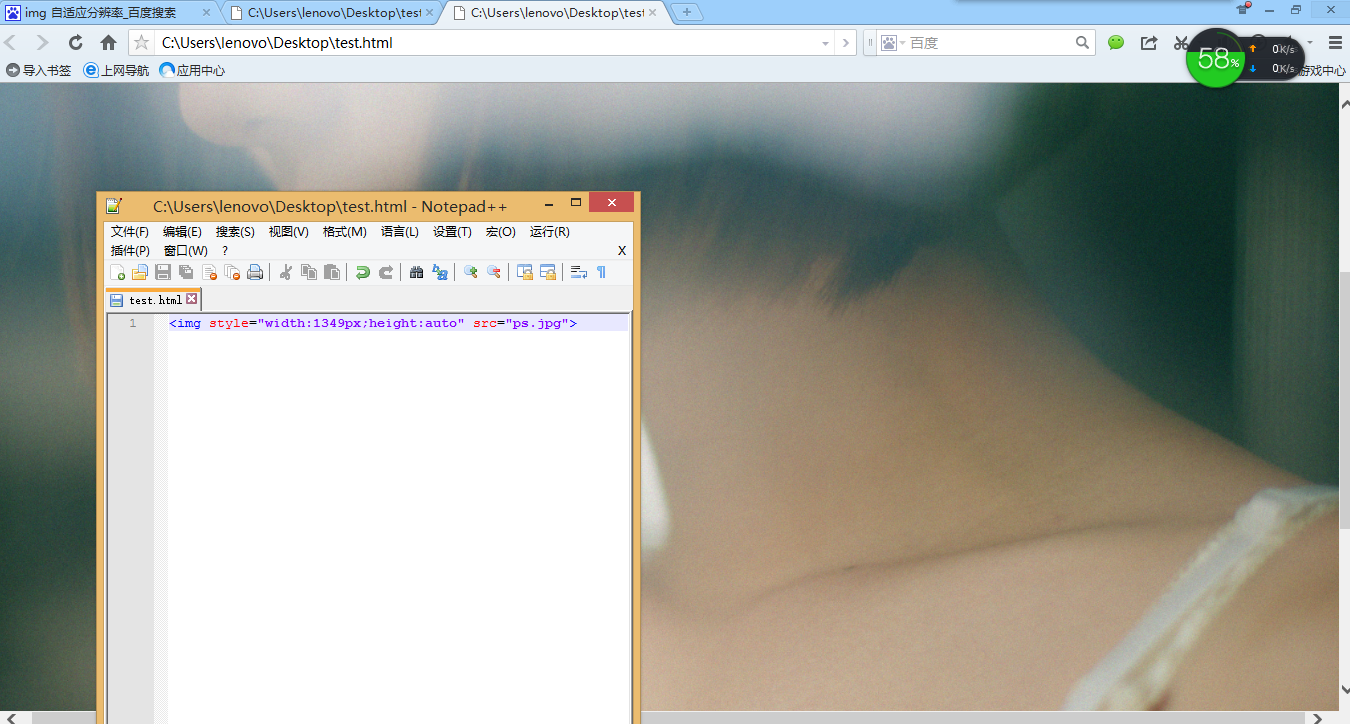The image size is (1350, 724).
Task: Click the Redo arrow in Notepad++ toolbar
Action: pos(386,272)
